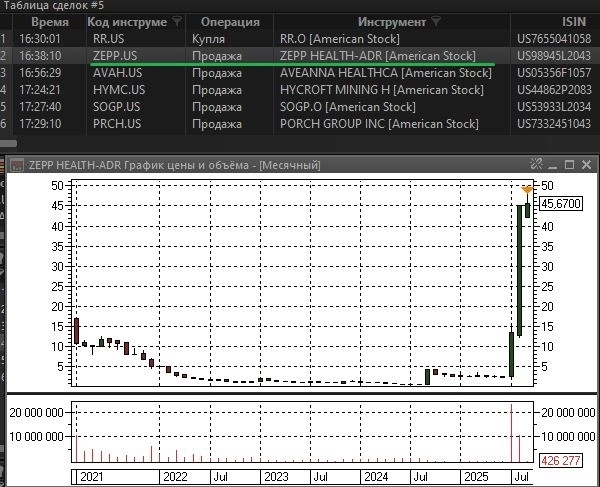Click the 2021 label on the time axis
This screenshot has height=487, width=600.
(x=91, y=477)
